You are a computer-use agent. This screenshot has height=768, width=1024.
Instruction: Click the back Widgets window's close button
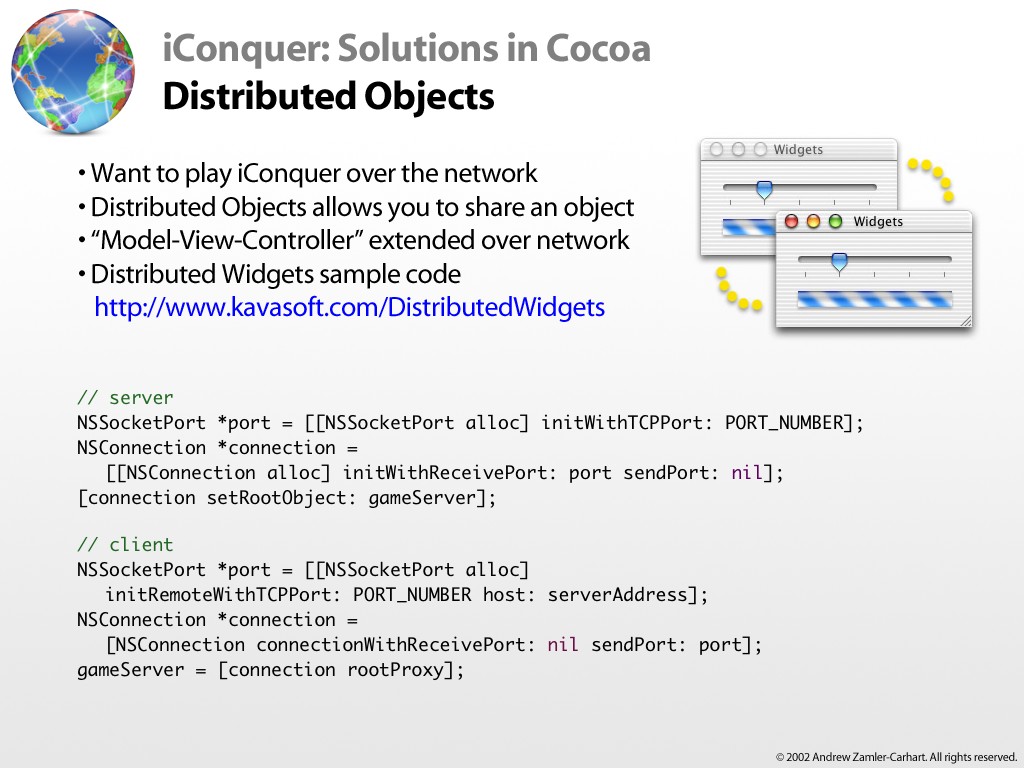click(716, 150)
